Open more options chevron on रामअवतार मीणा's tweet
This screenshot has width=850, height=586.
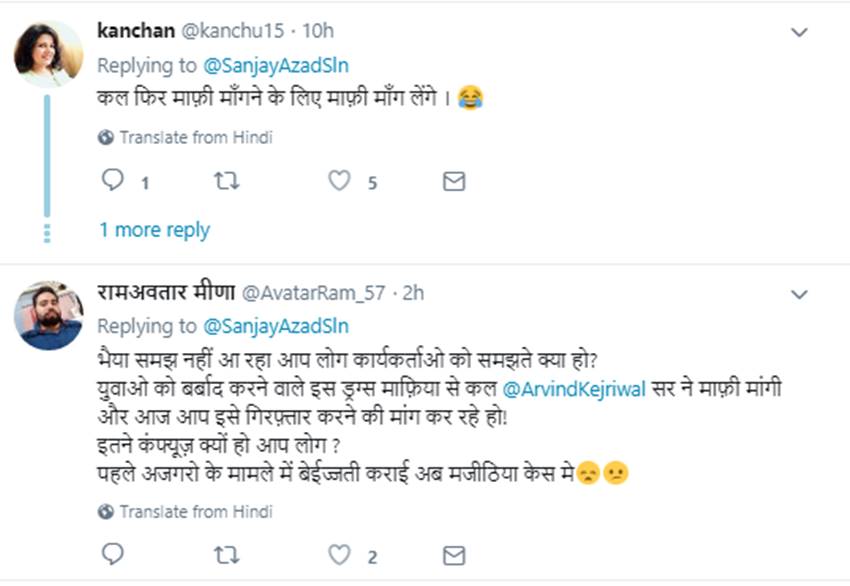click(x=799, y=294)
